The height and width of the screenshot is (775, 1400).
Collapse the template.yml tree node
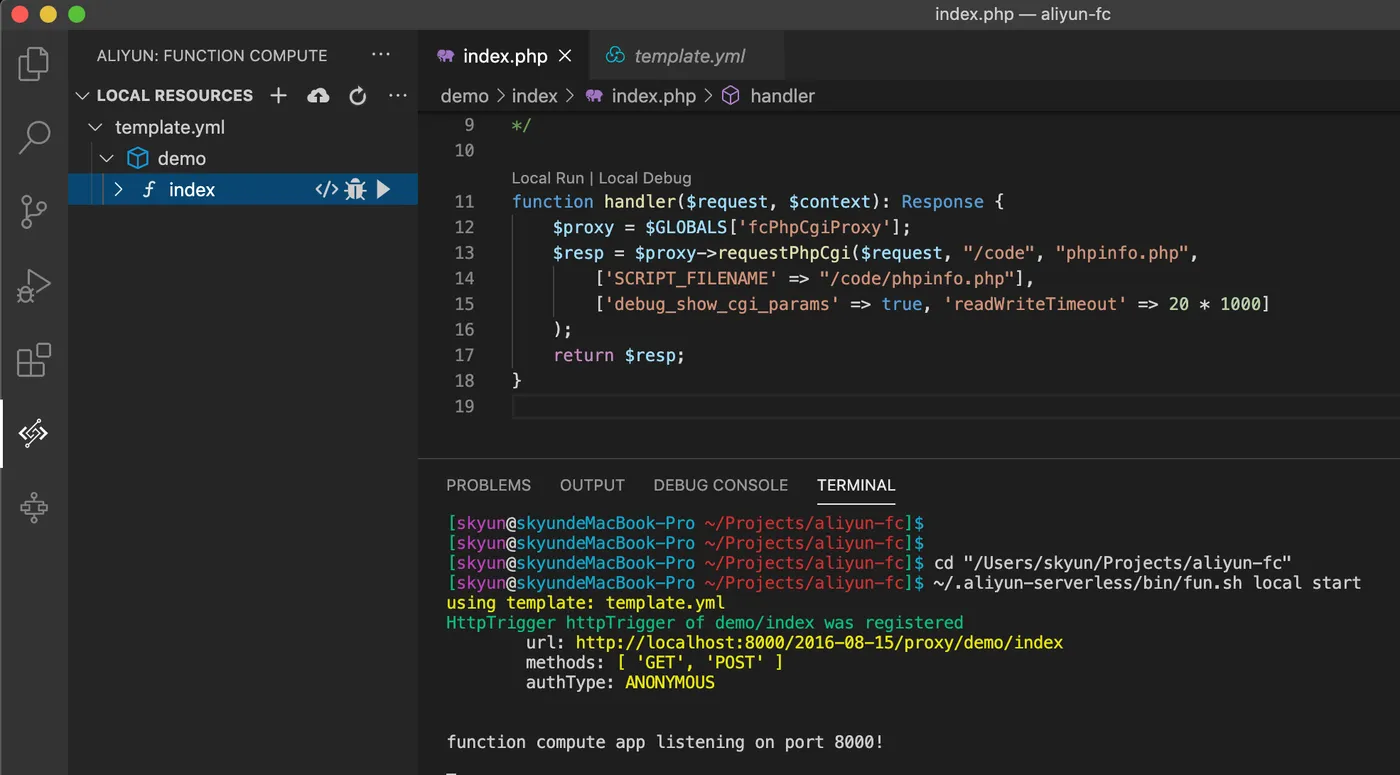click(96, 128)
